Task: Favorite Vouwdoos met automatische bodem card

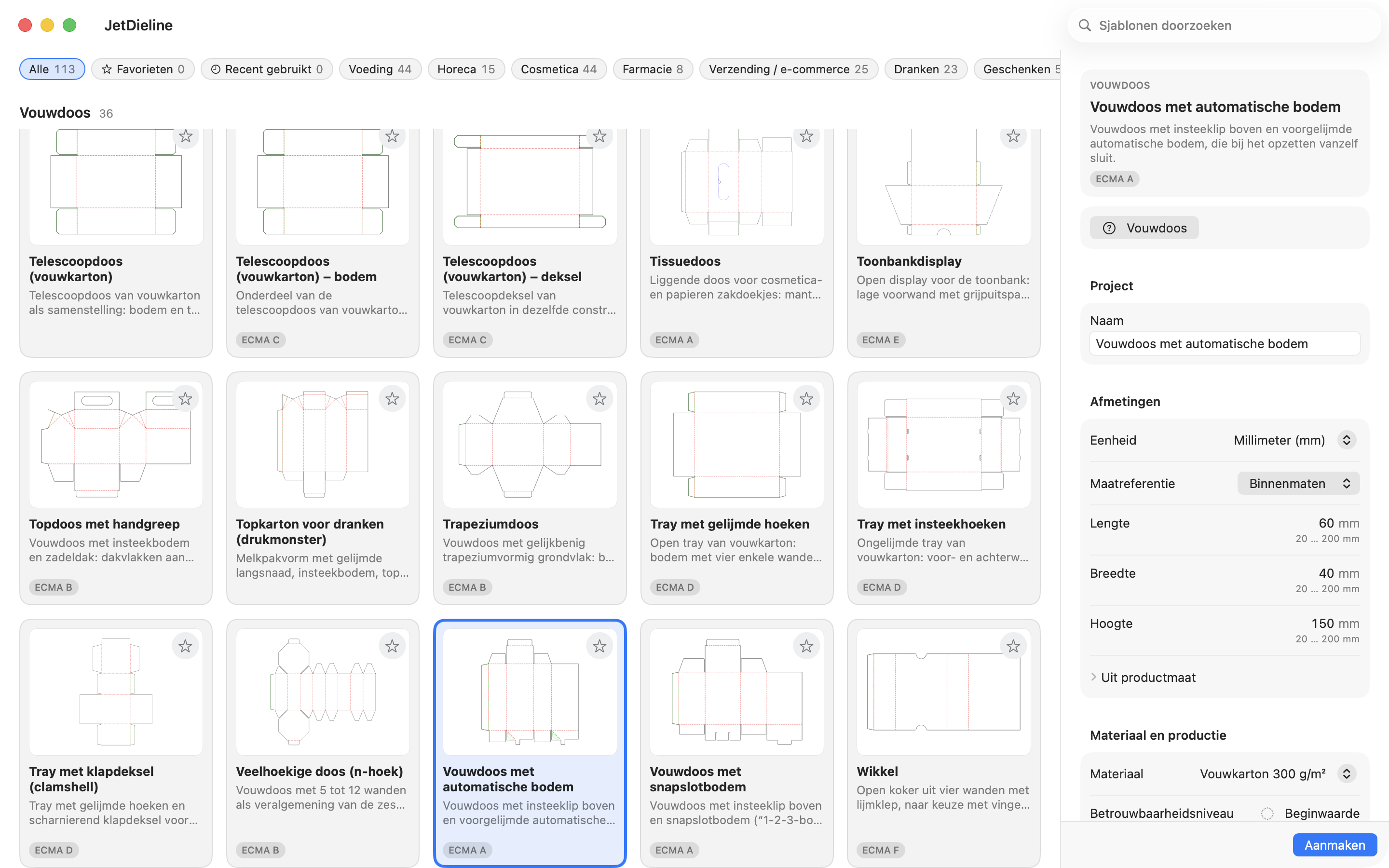Action: click(x=599, y=646)
